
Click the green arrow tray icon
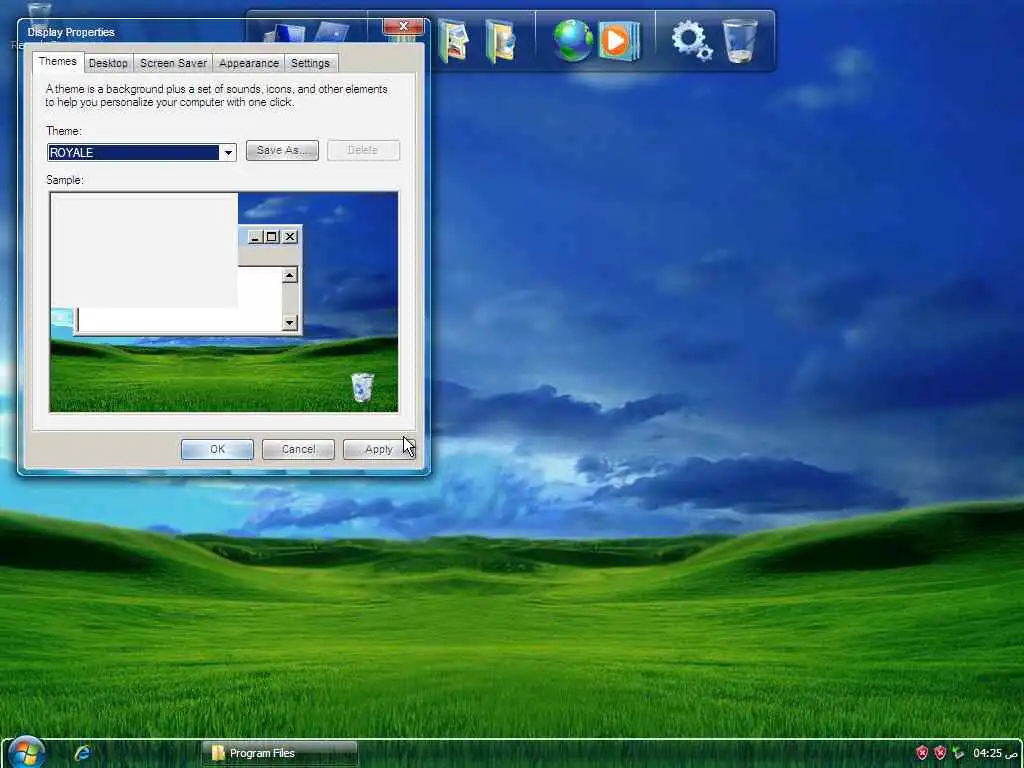coord(958,753)
